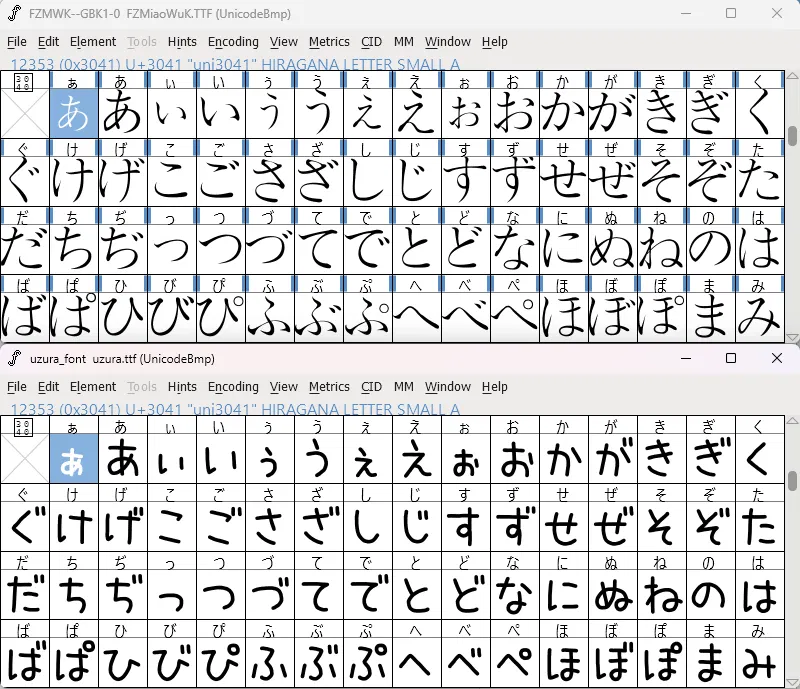Open Metrics menu in uzura font window
This screenshot has width=800, height=689.
329,387
